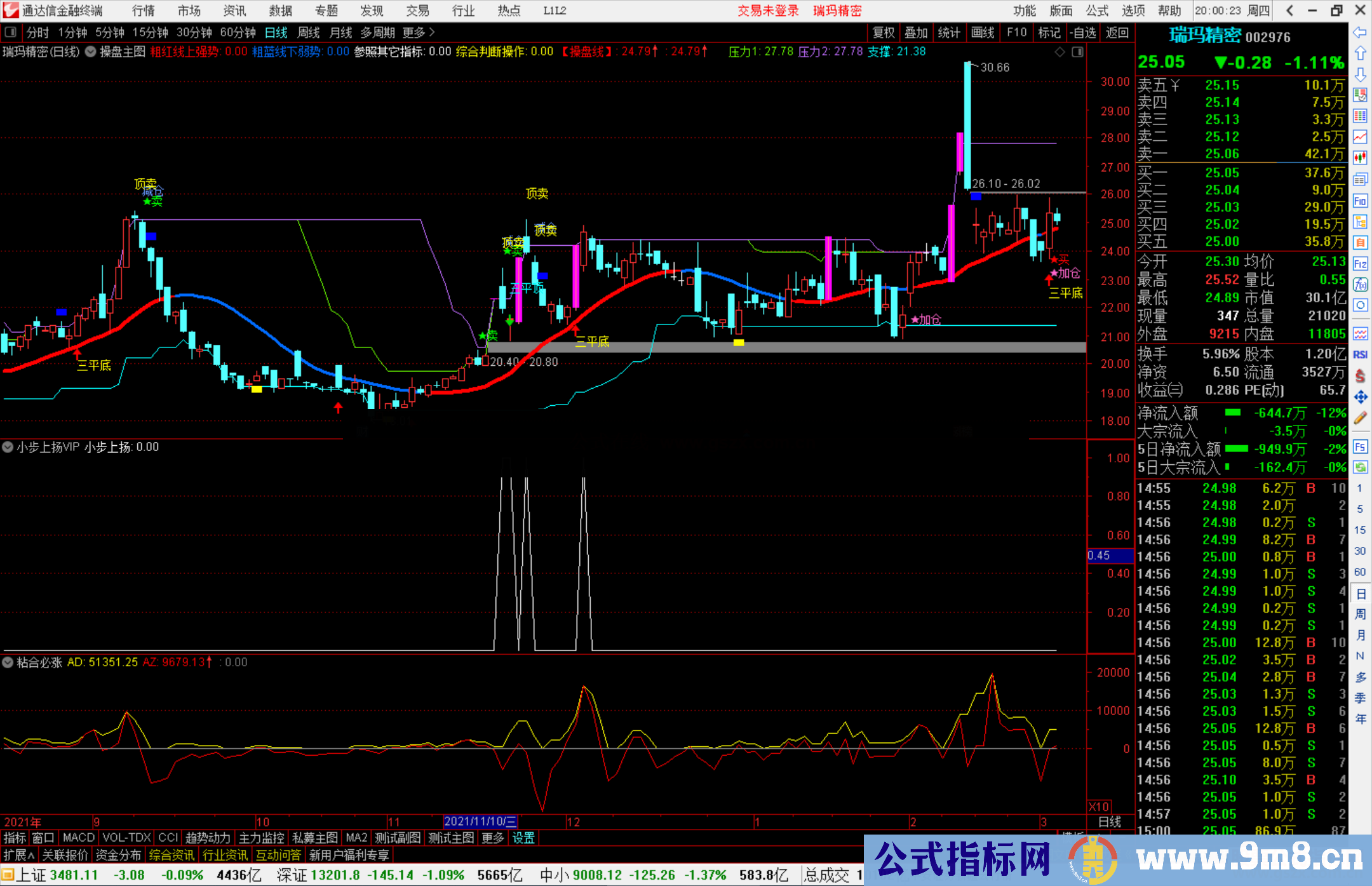This screenshot has height=886, width=1372.
Task: Open the candlestick chart sidebar icon
Action: pyautogui.click(x=1360, y=158)
